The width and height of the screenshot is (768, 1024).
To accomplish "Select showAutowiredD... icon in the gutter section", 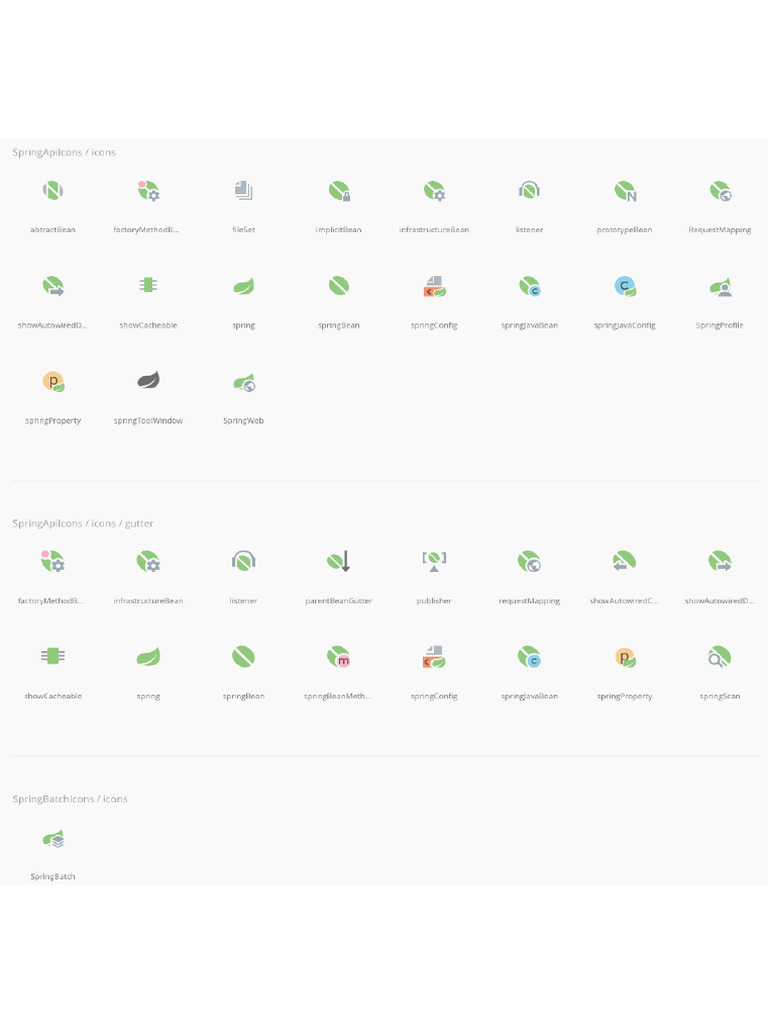I will tap(720, 561).
